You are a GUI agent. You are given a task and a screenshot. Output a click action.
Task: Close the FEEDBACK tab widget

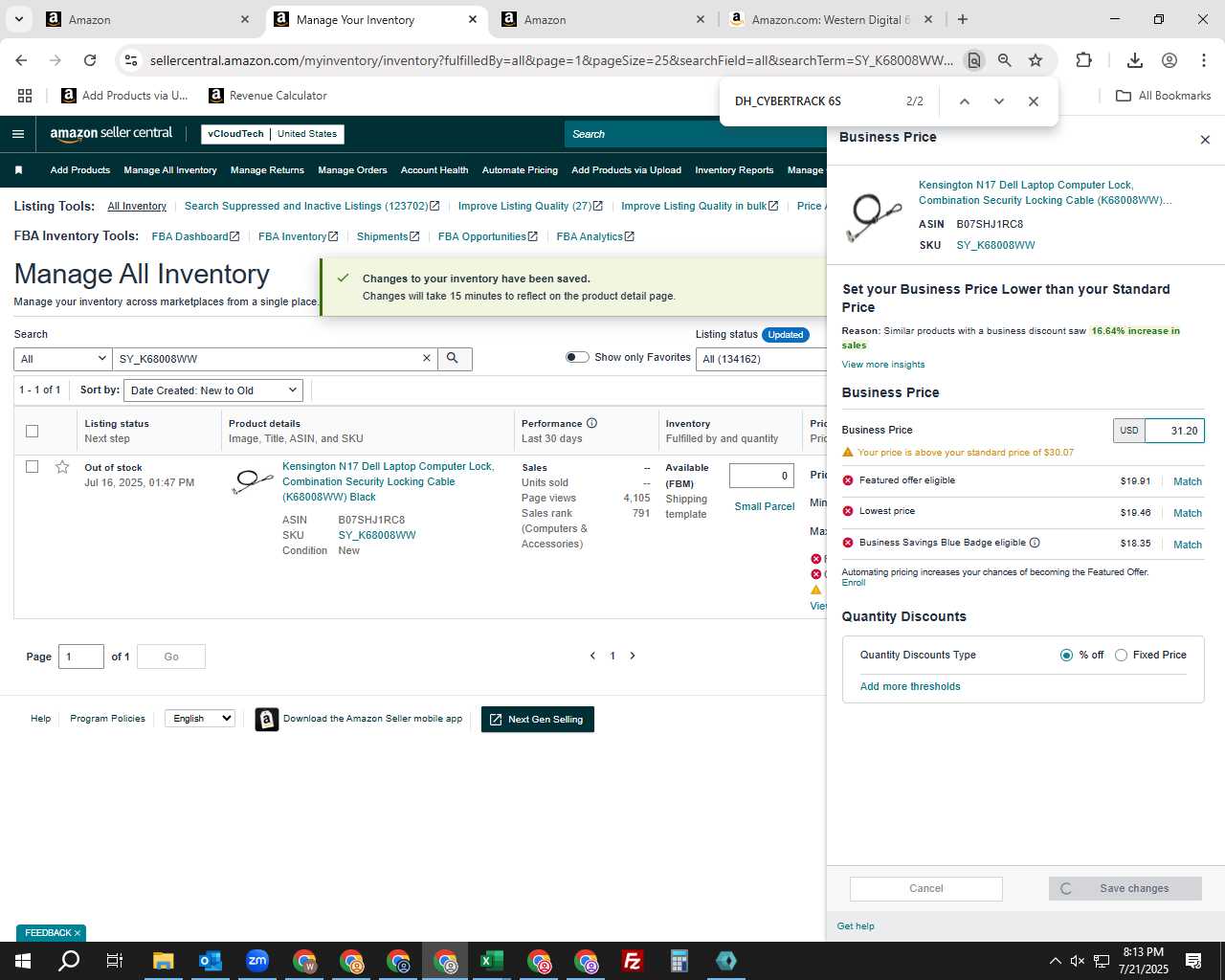(x=78, y=933)
